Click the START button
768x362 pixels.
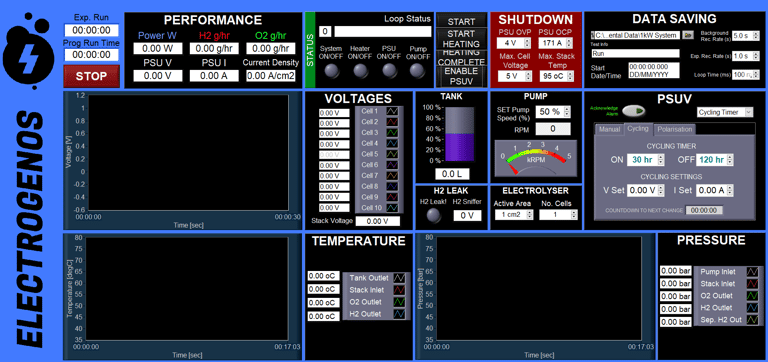point(461,20)
